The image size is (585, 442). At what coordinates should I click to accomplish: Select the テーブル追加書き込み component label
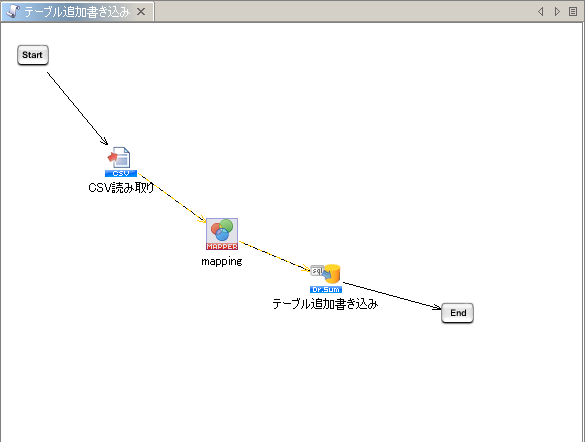[x=325, y=304]
